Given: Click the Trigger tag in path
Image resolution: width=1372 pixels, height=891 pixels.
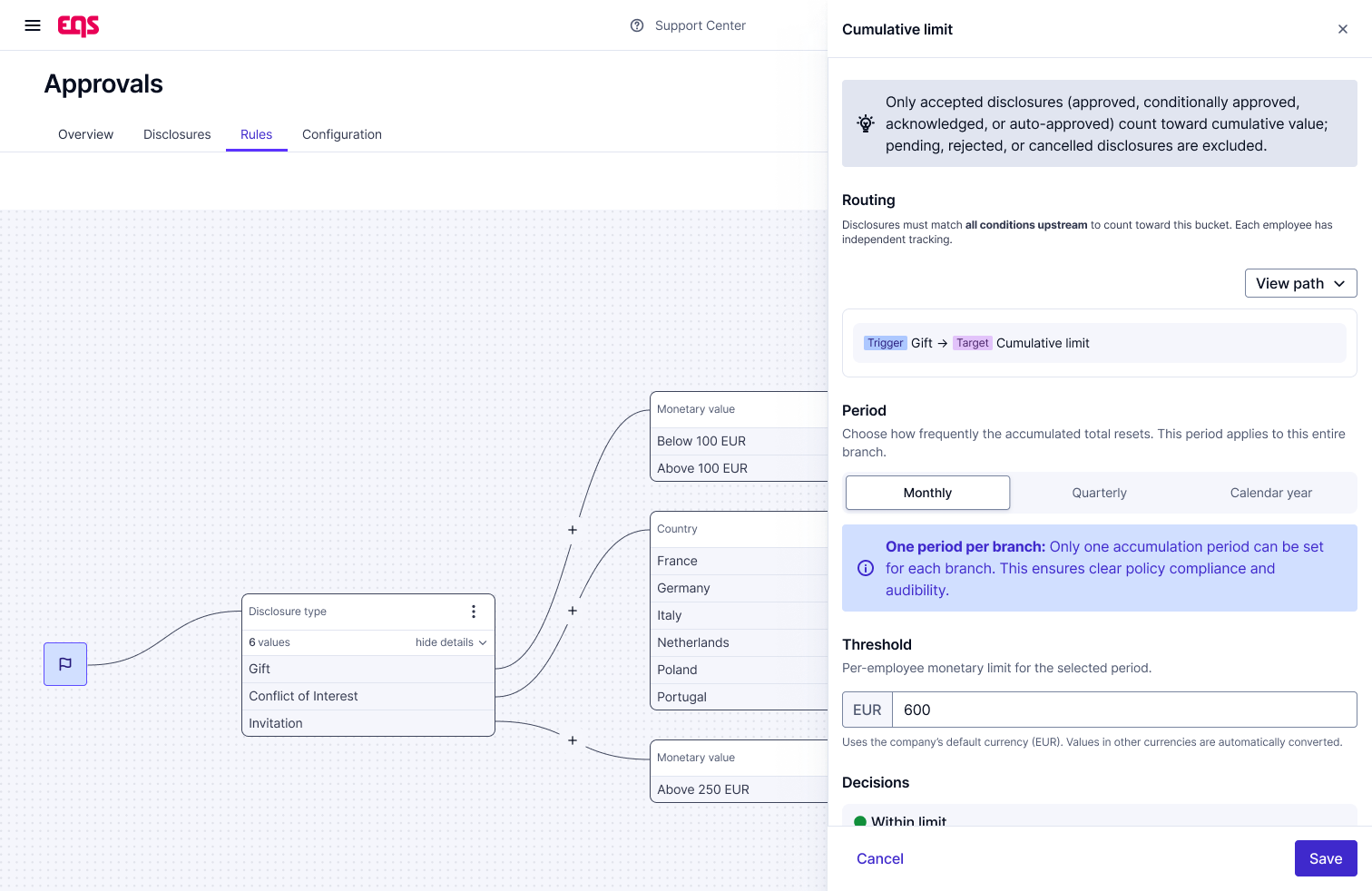Looking at the screenshot, I should point(885,343).
